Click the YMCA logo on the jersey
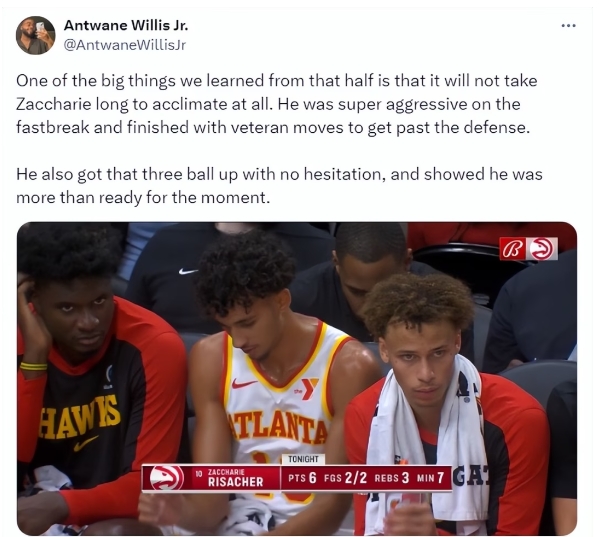This screenshot has height=537, width=602. pyautogui.click(x=307, y=389)
